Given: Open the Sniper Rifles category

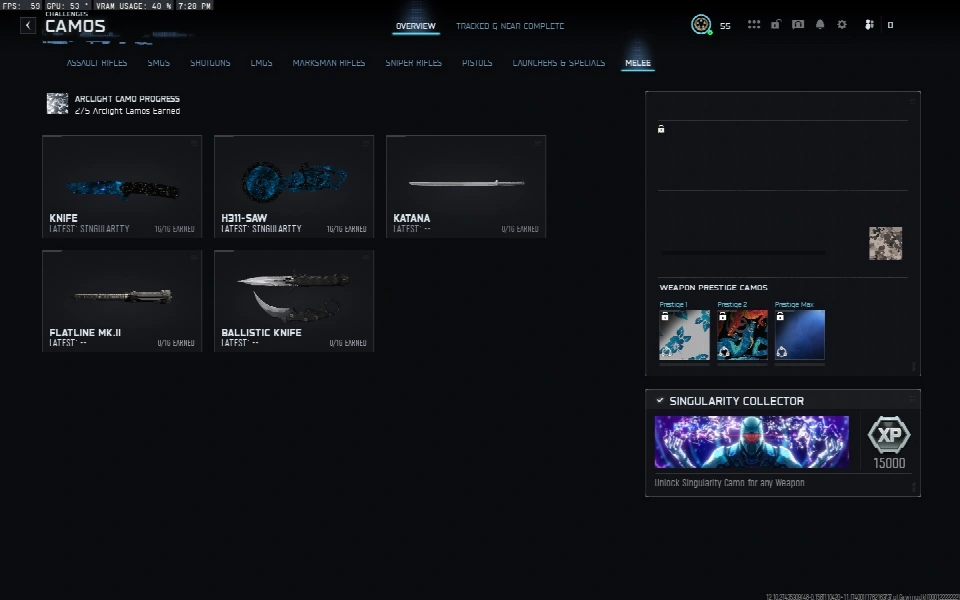Looking at the screenshot, I should pyautogui.click(x=413, y=62).
